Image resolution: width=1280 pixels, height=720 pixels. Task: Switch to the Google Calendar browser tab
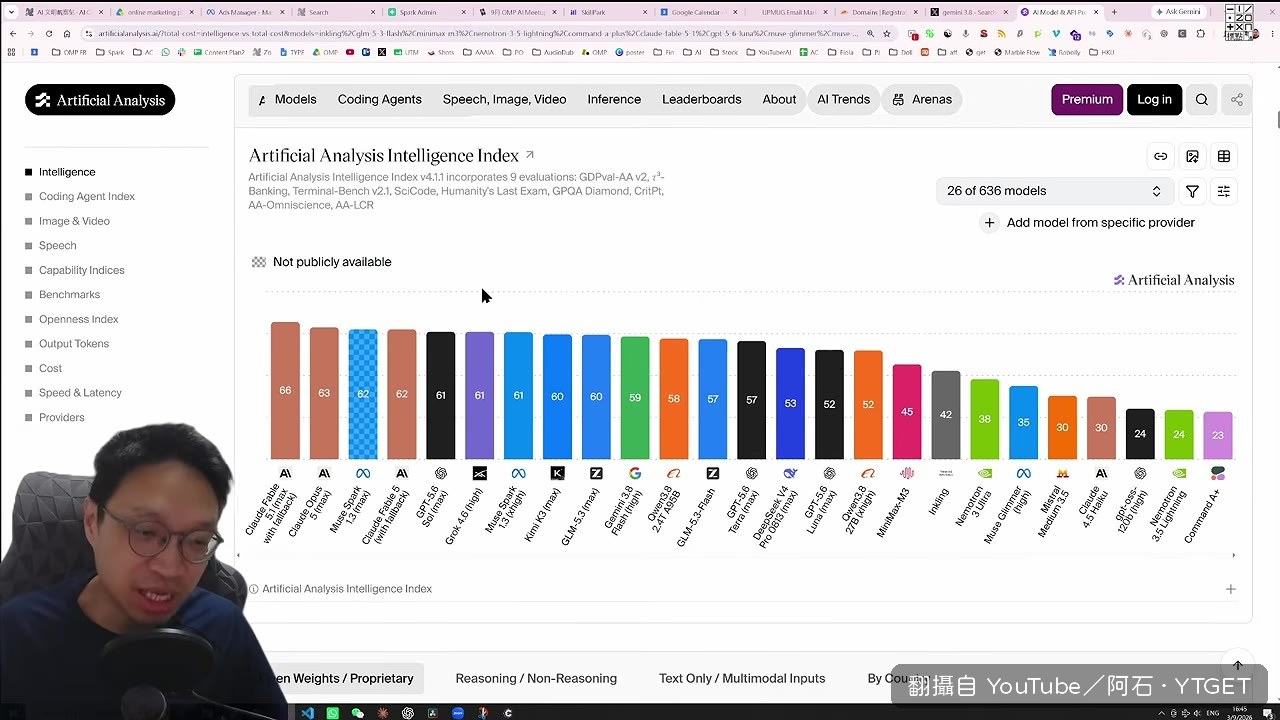pyautogui.click(x=695, y=12)
